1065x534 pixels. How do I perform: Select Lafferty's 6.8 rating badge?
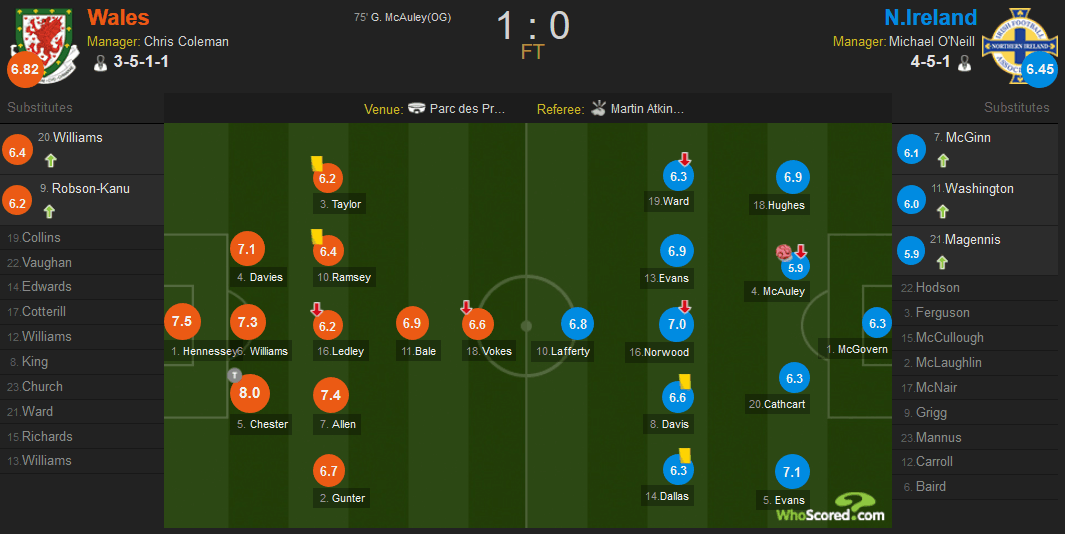click(x=577, y=324)
